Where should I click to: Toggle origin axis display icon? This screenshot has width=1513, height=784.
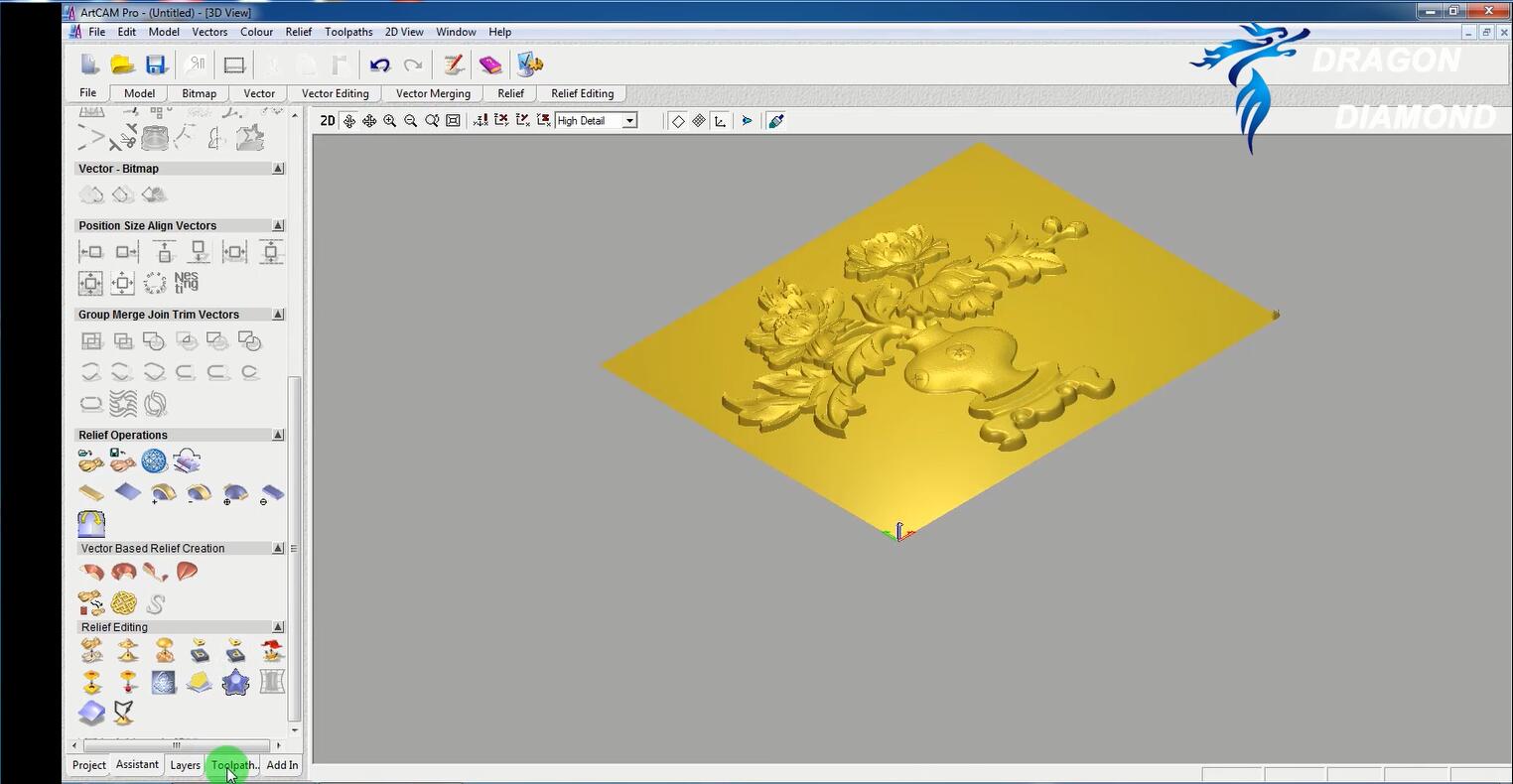tap(720, 121)
